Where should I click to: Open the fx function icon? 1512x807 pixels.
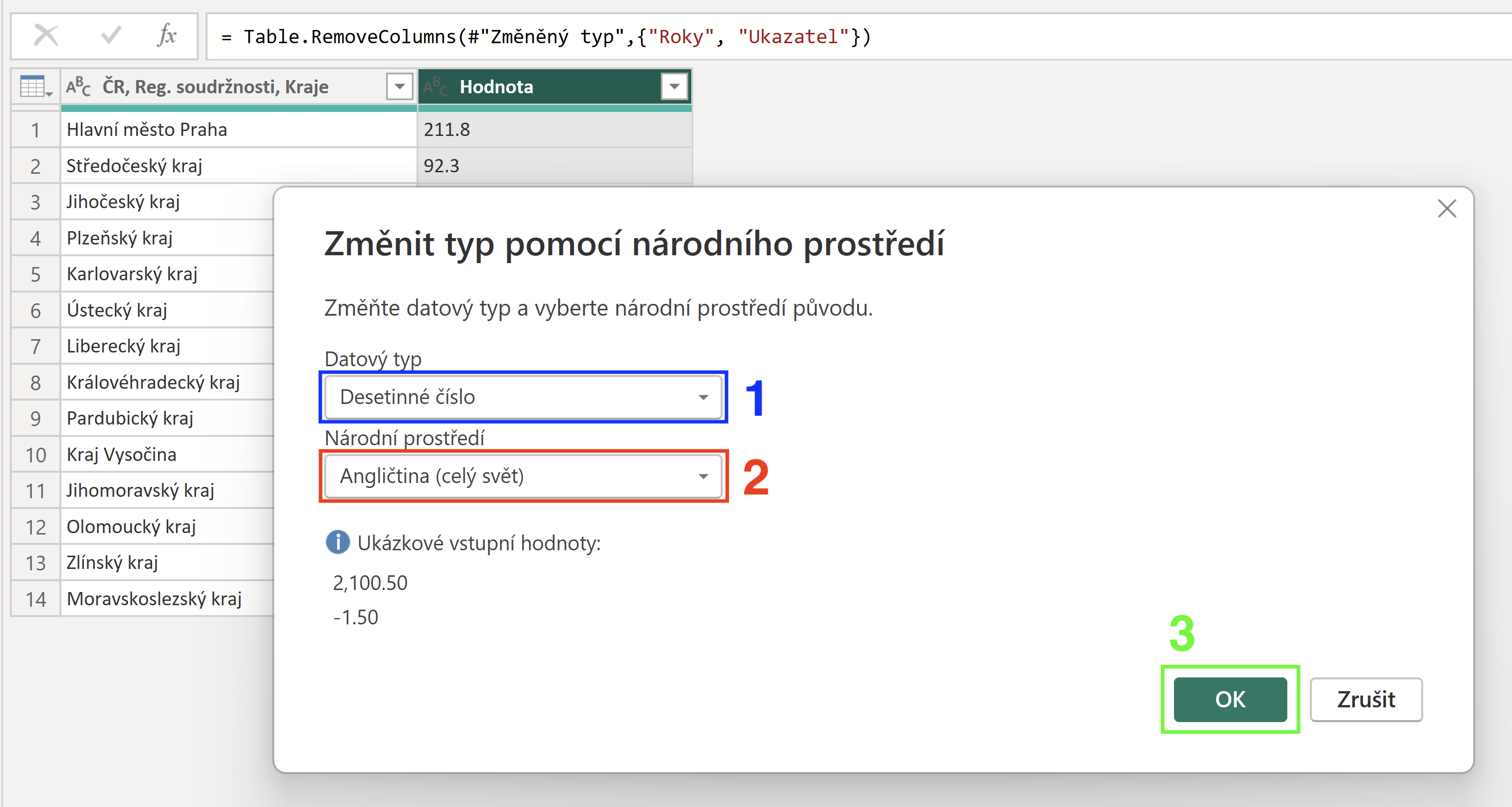167,36
